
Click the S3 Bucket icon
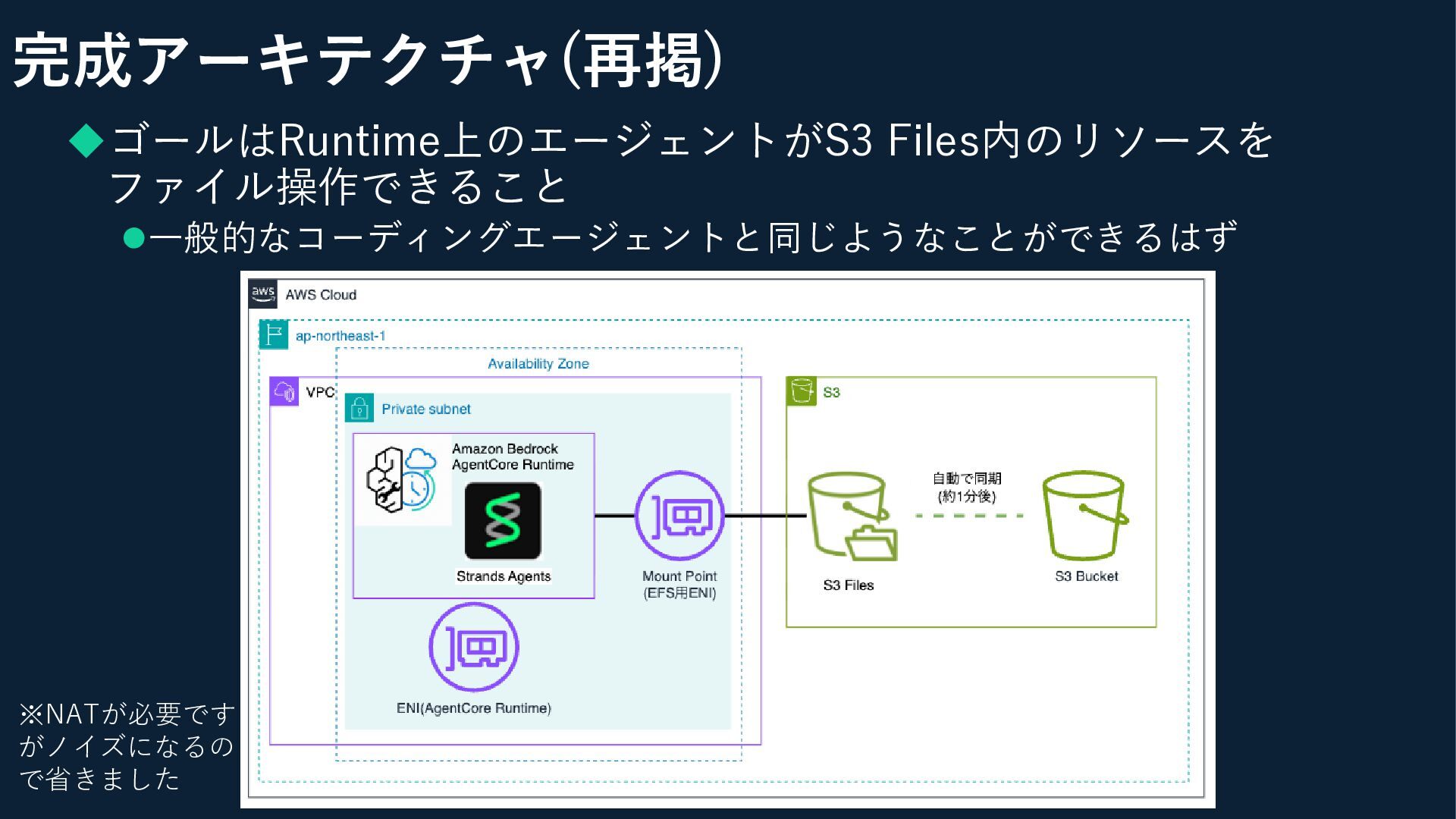click(x=1084, y=516)
